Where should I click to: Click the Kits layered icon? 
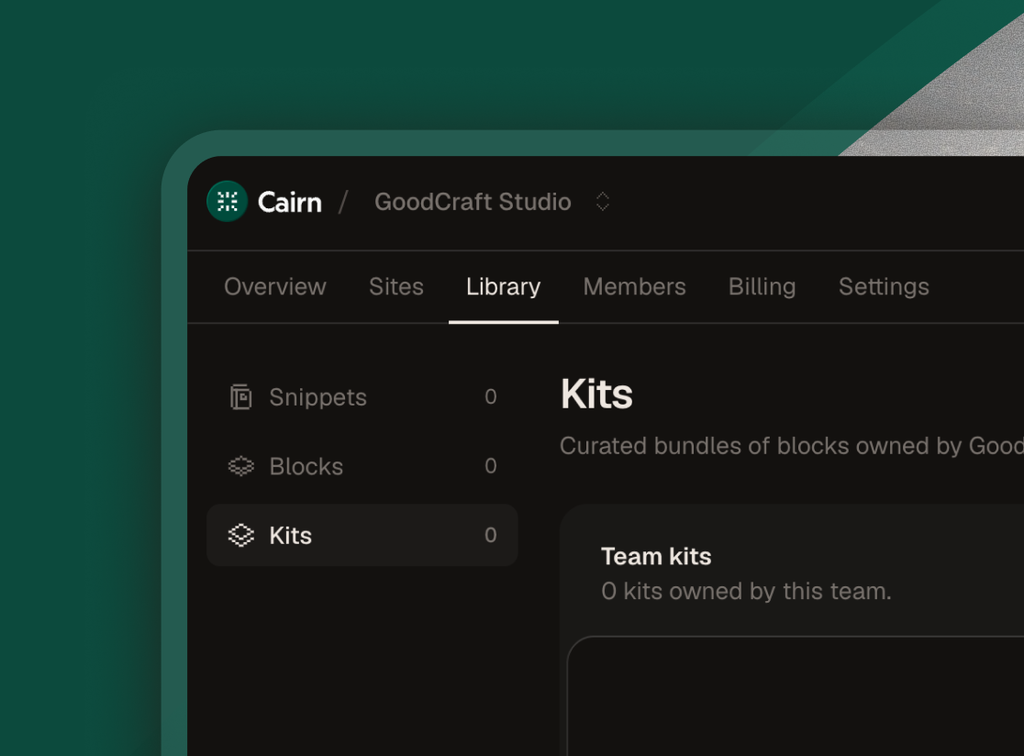tap(241, 535)
